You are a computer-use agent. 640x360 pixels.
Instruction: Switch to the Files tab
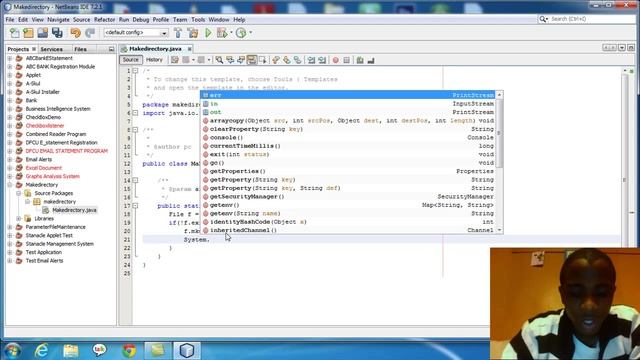pyautogui.click(x=80, y=49)
